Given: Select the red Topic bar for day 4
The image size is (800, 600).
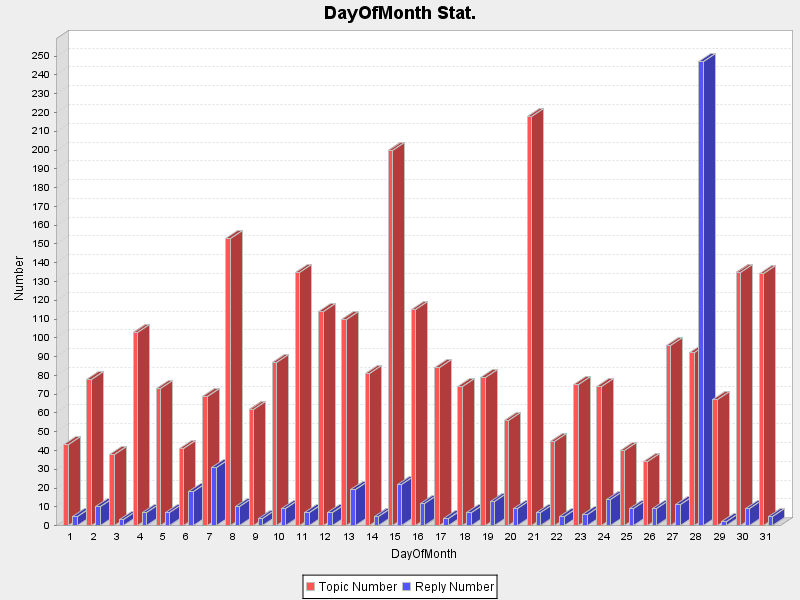Looking at the screenshot, I should [140, 427].
